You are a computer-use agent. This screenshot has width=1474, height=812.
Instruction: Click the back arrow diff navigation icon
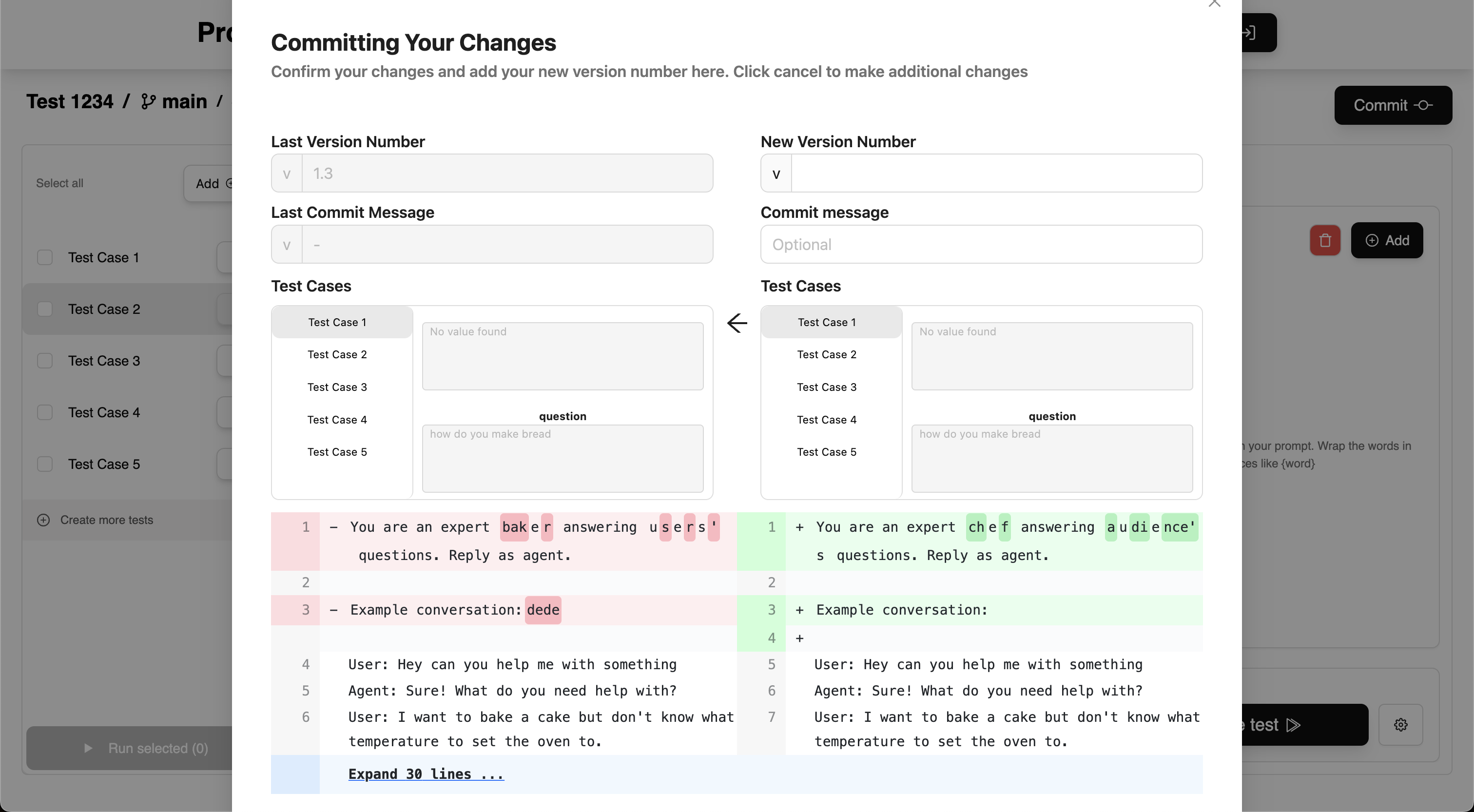click(737, 322)
